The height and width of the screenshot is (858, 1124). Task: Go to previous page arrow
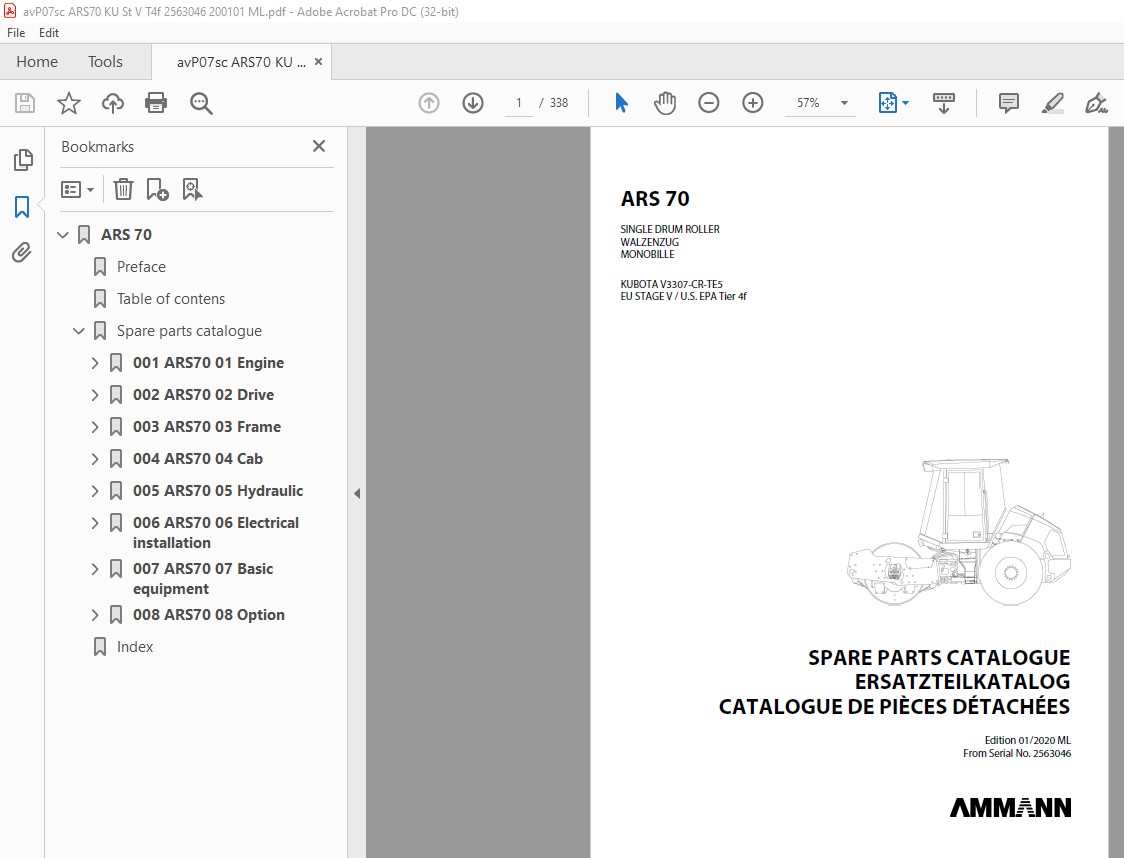429,103
